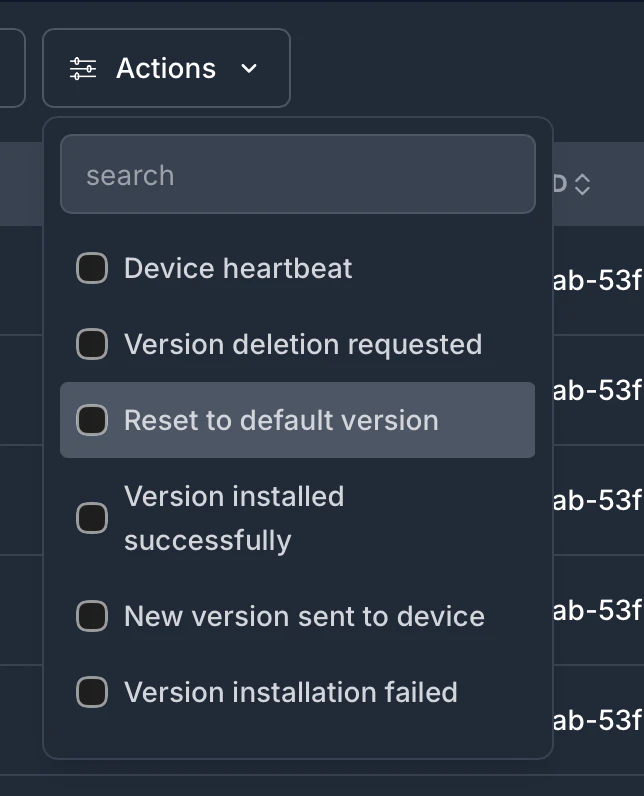The height and width of the screenshot is (796, 644).
Task: Enable the Reset to default version checkbox
Action: [92, 420]
